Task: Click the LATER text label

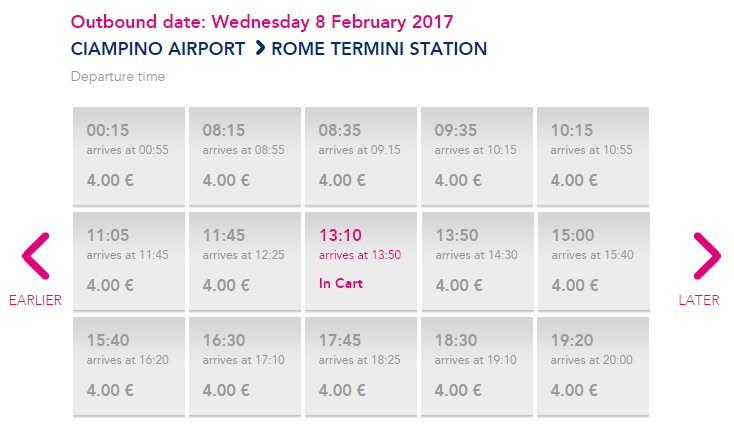Action: coord(699,300)
